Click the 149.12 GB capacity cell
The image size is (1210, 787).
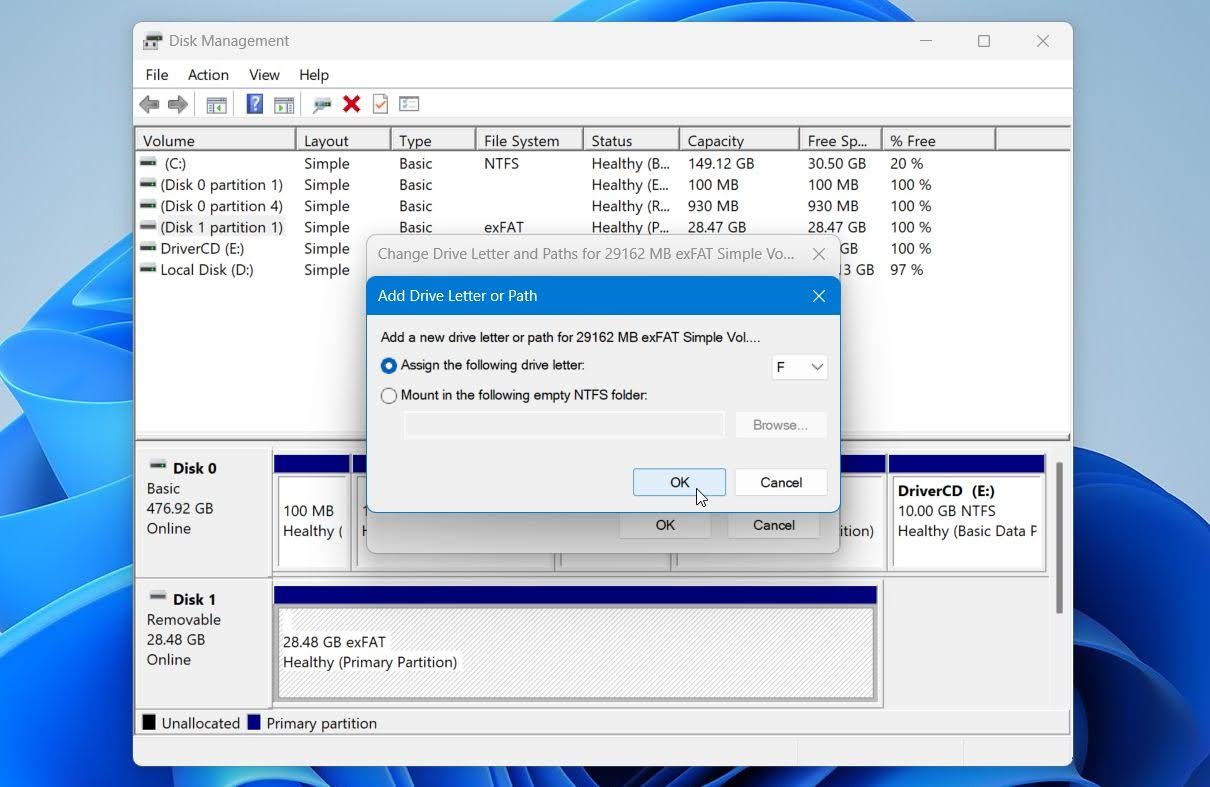pos(721,164)
